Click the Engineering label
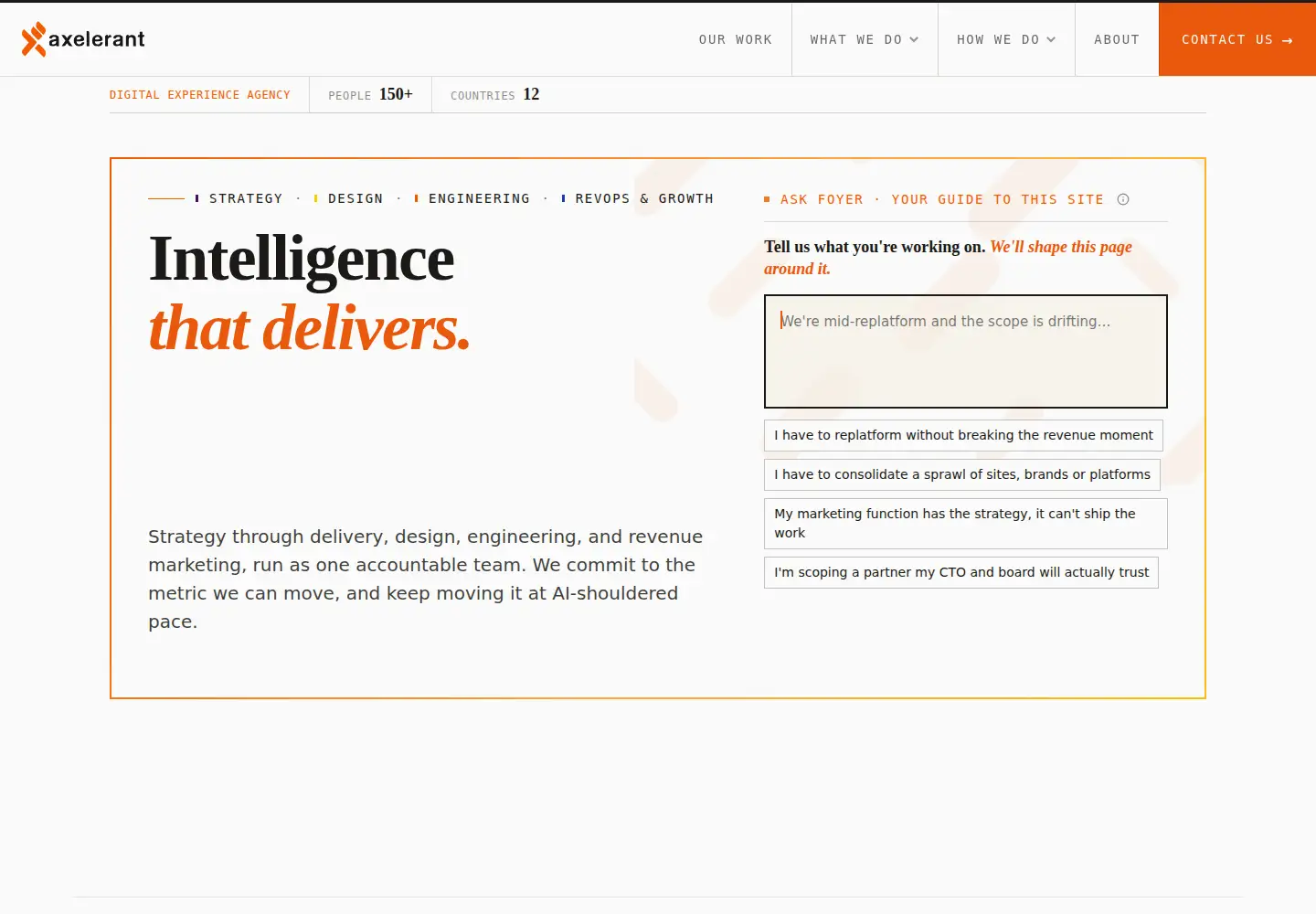 [x=479, y=198]
